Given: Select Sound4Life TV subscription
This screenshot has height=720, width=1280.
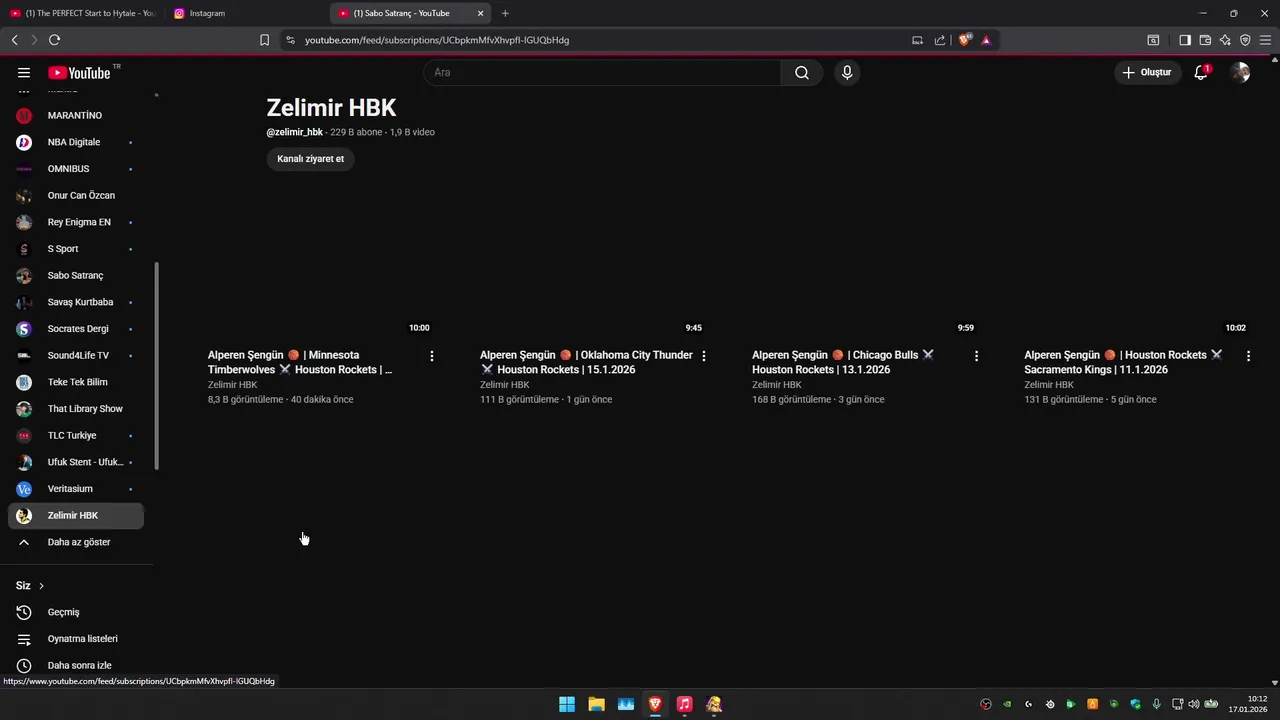Looking at the screenshot, I should coord(76,355).
